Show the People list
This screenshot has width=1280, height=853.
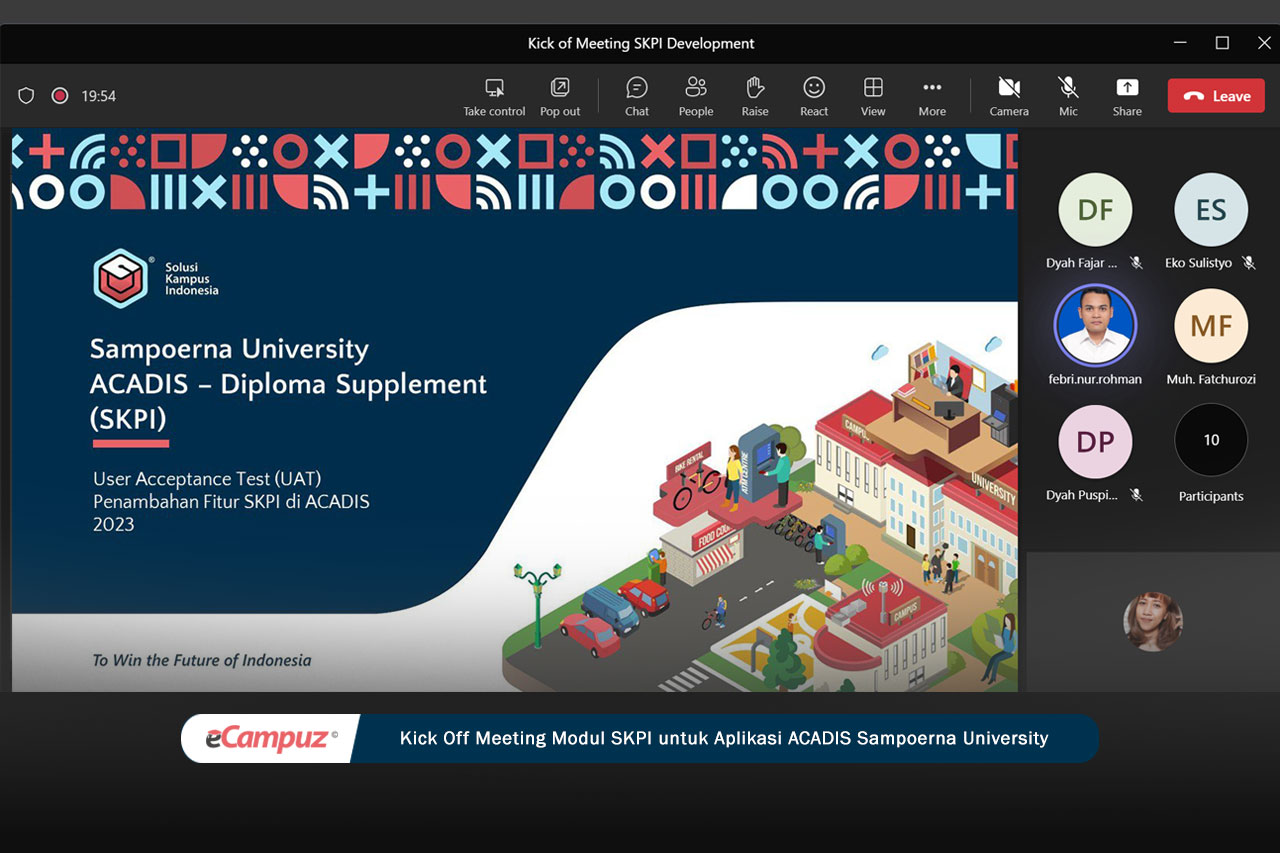pyautogui.click(x=696, y=97)
